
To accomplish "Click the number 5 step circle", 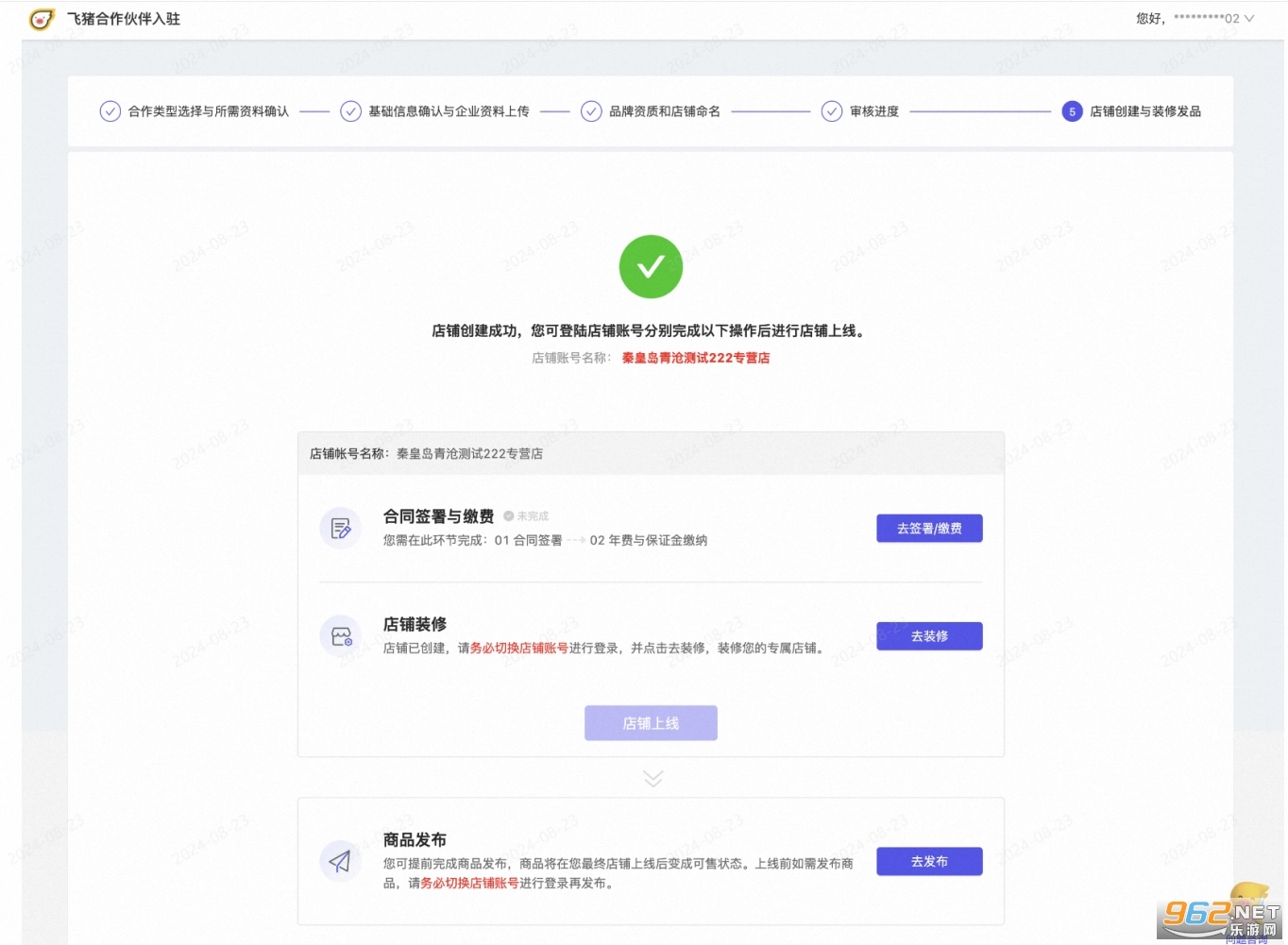I will (x=1072, y=111).
